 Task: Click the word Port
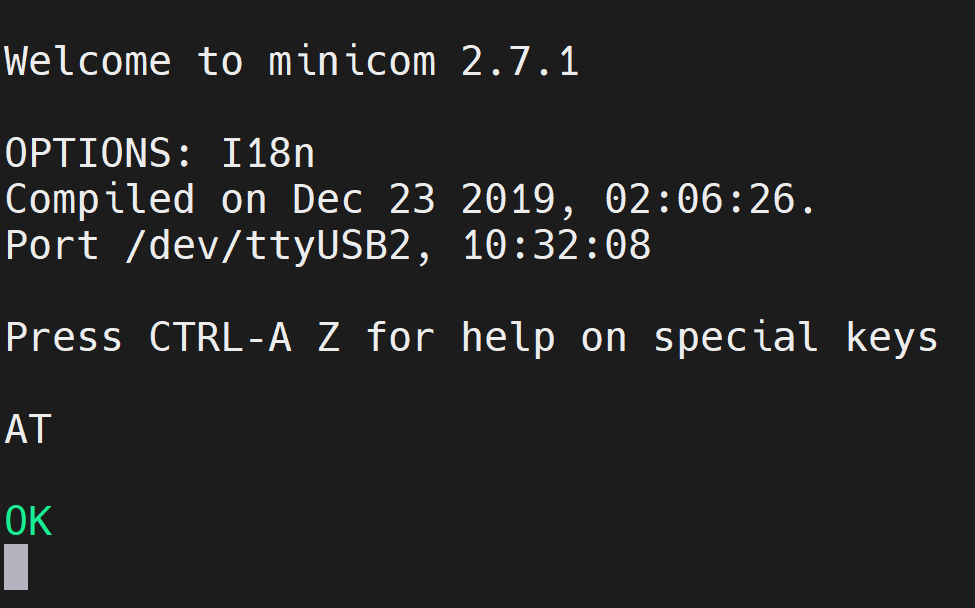pos(52,245)
